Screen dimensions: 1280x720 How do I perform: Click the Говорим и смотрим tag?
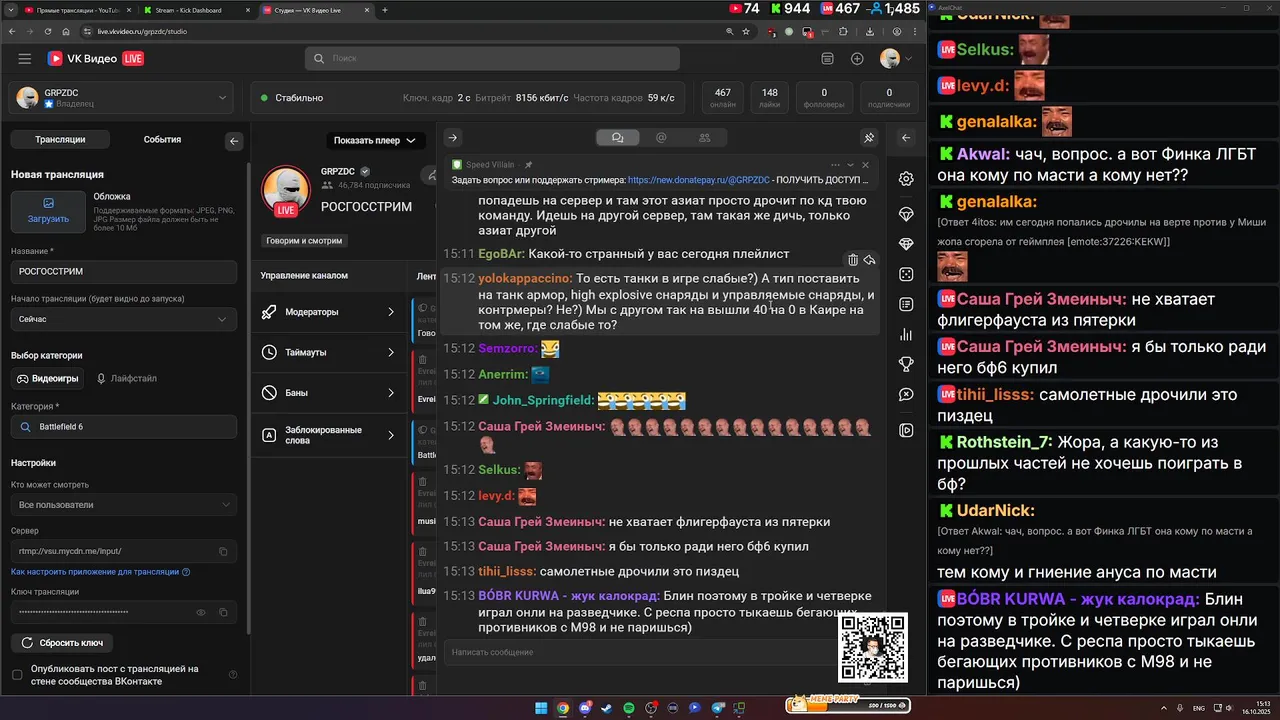coord(304,241)
